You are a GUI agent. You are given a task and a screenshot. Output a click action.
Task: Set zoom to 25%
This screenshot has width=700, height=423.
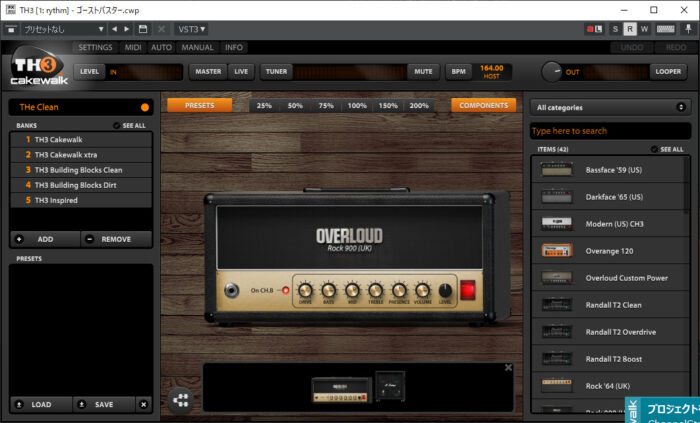(264, 106)
